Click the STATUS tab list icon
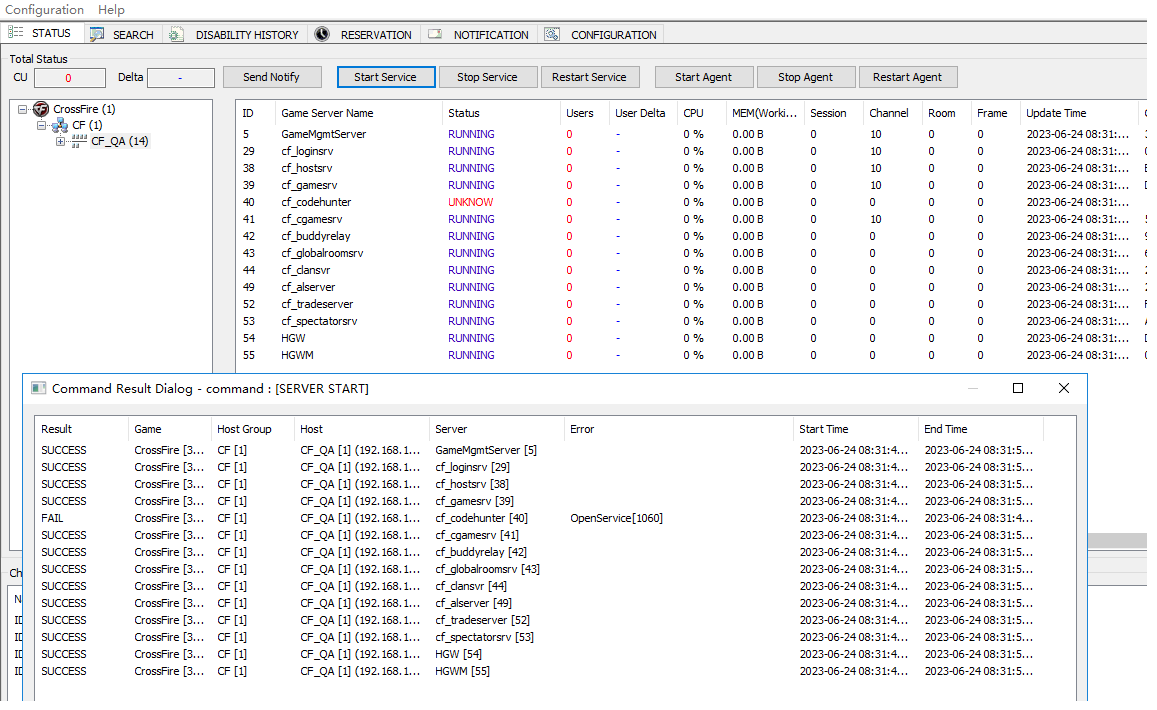Screen dimensions: 1157x710 (x=16, y=32)
